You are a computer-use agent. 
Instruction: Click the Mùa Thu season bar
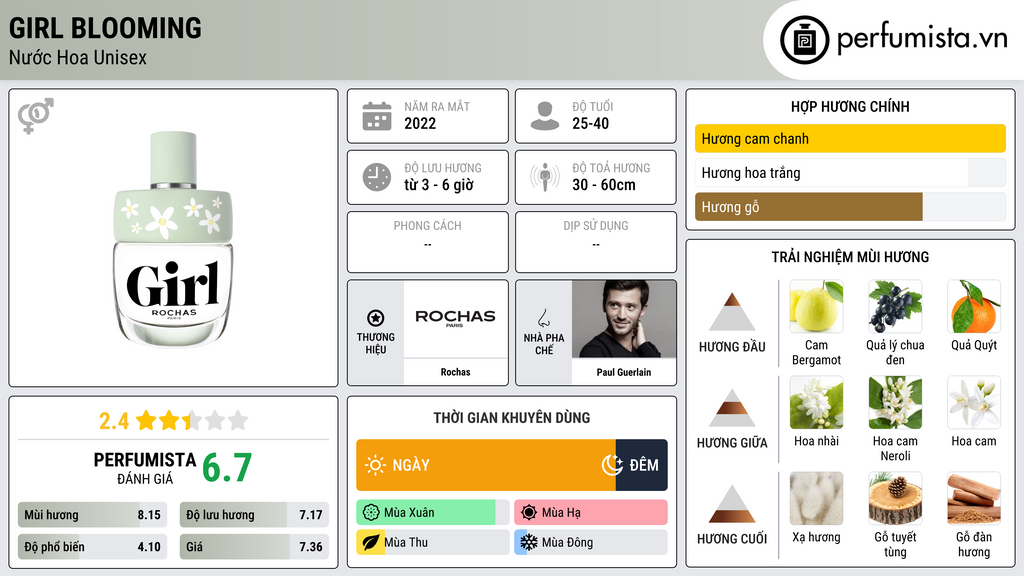tap(432, 543)
